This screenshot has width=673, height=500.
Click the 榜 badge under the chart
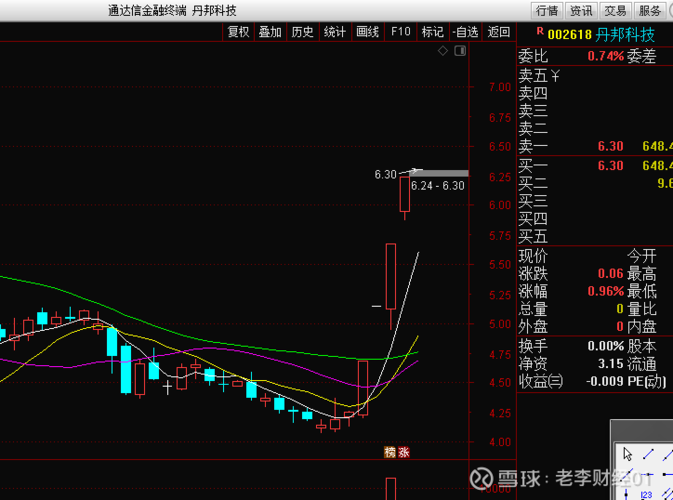click(x=390, y=452)
